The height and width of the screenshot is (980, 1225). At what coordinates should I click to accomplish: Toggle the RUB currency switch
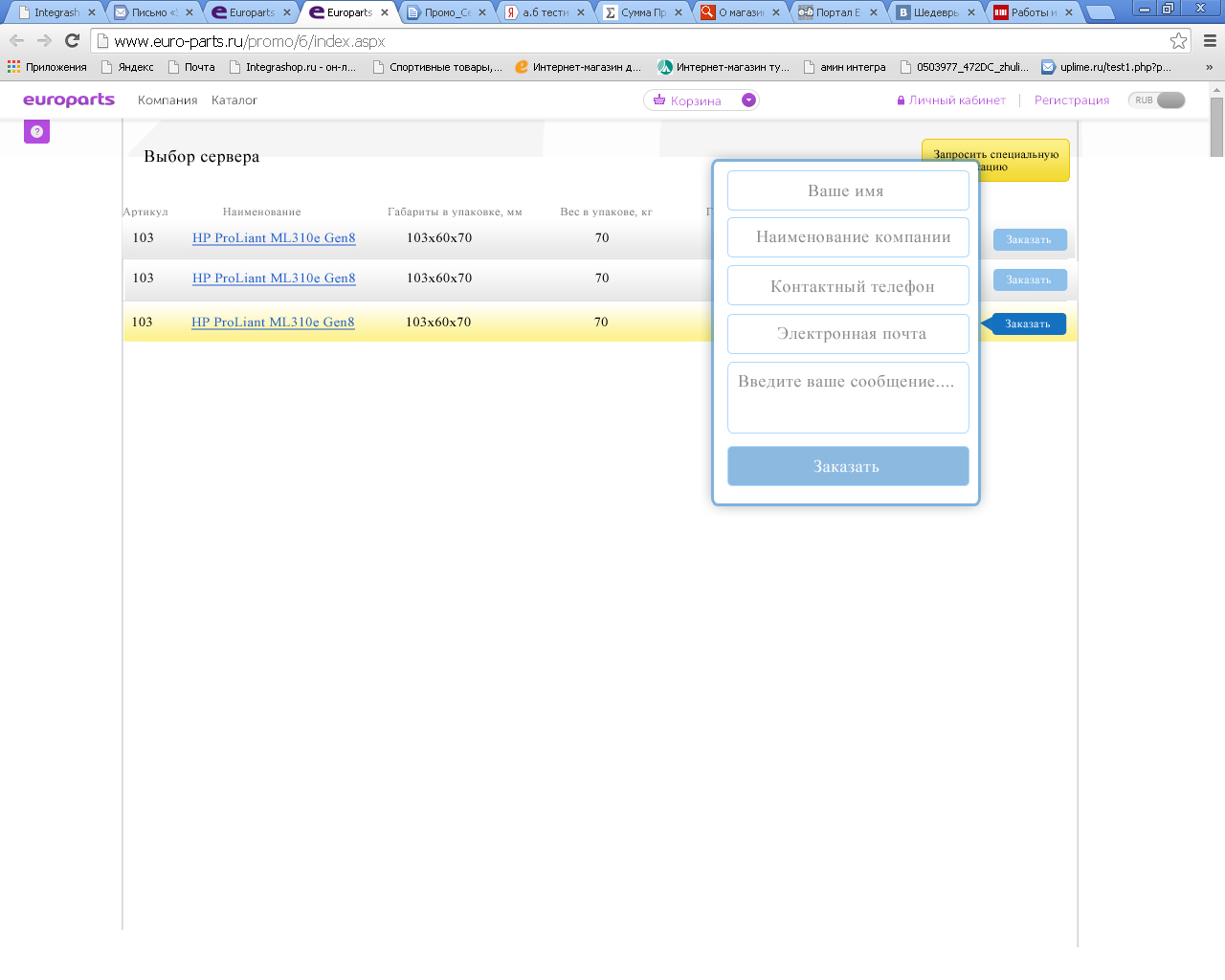click(1157, 100)
